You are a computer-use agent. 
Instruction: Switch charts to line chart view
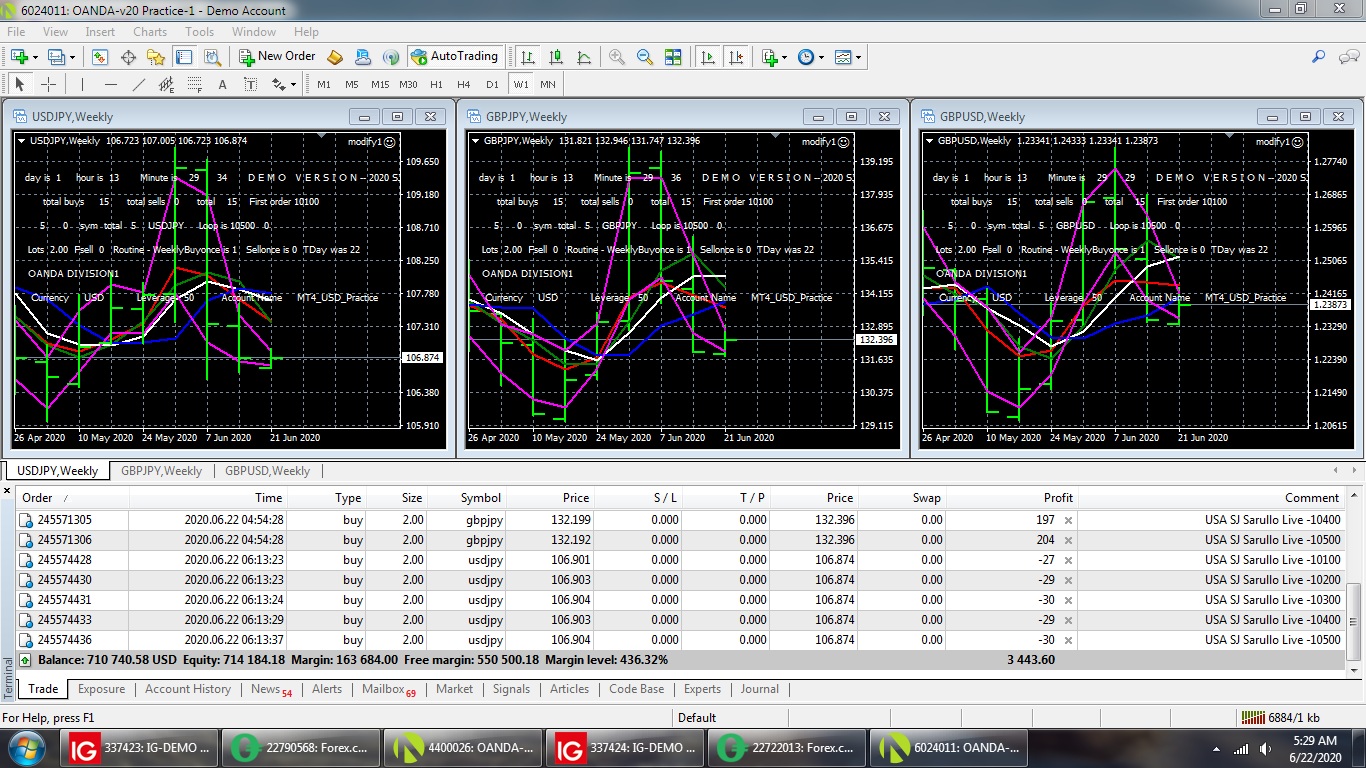tap(584, 57)
